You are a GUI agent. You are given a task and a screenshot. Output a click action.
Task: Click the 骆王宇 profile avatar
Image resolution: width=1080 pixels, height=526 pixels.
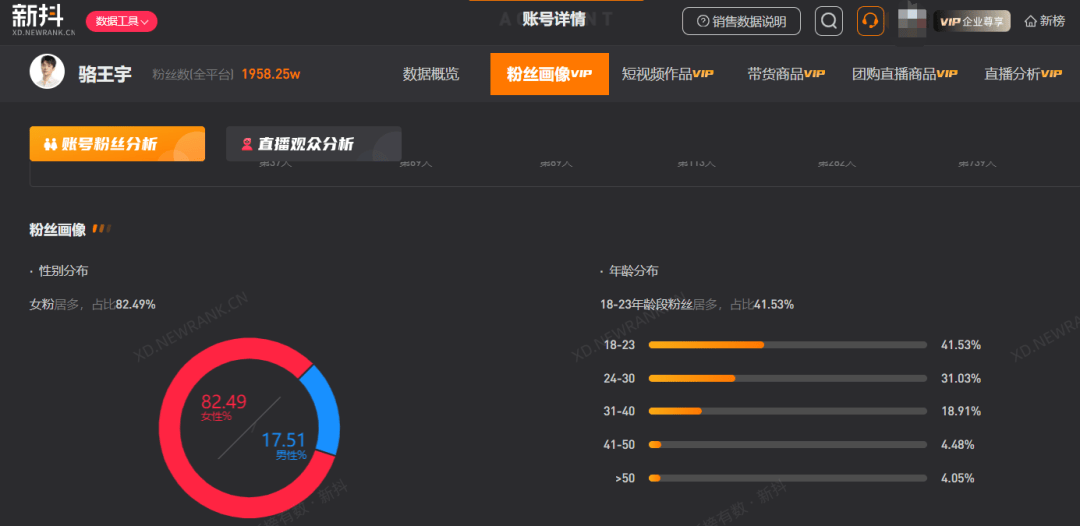pyautogui.click(x=47, y=72)
